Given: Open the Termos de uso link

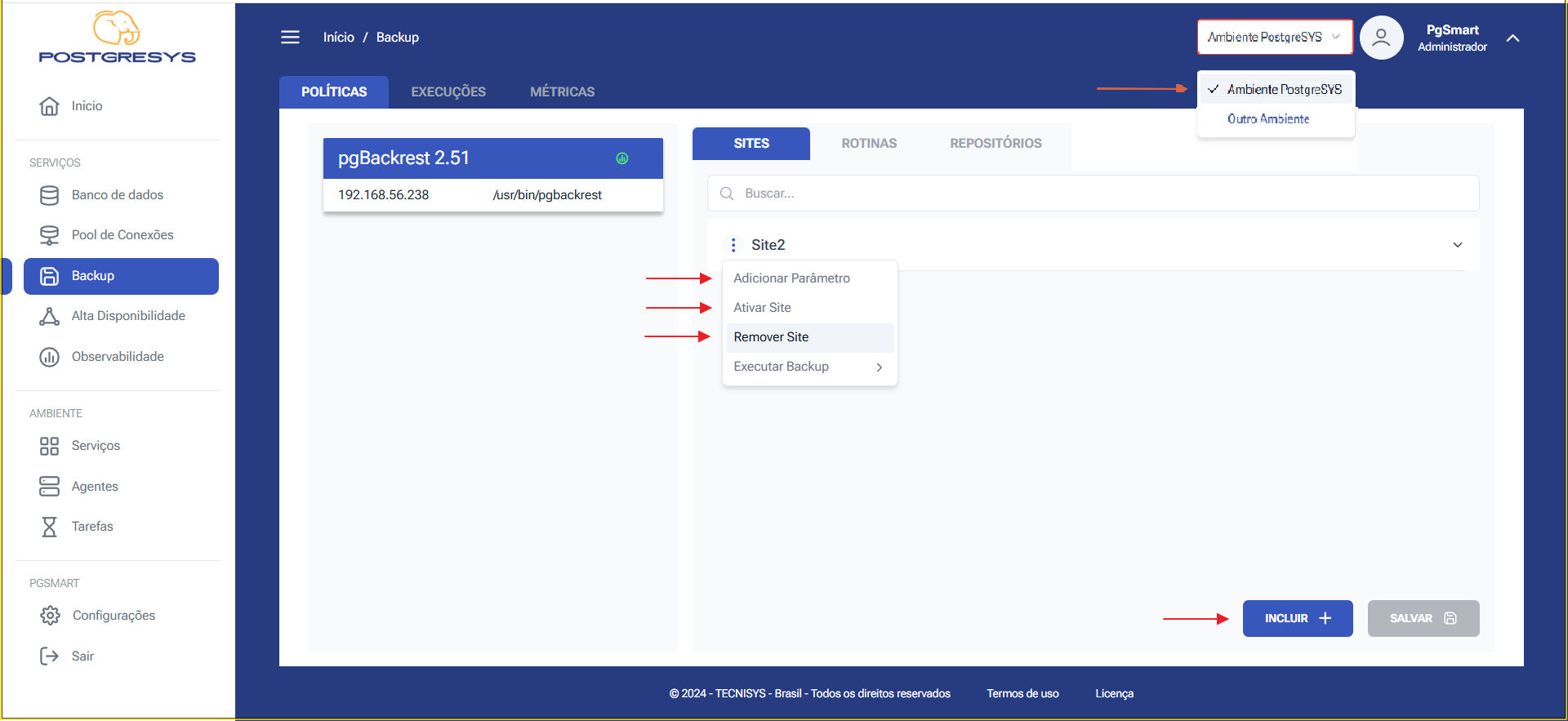Looking at the screenshot, I should coord(1022,694).
